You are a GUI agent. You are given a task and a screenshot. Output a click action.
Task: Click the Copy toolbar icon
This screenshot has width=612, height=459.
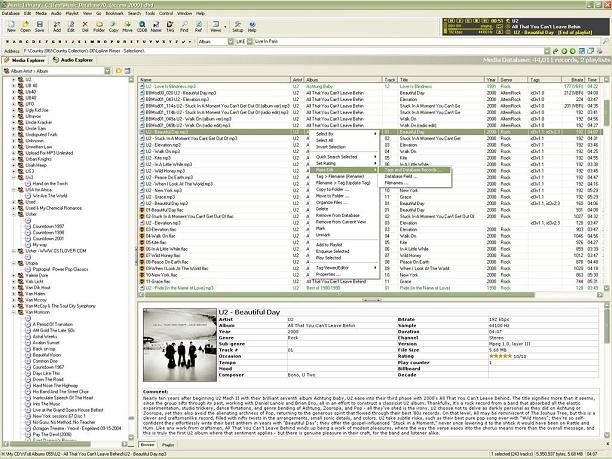tap(114, 25)
